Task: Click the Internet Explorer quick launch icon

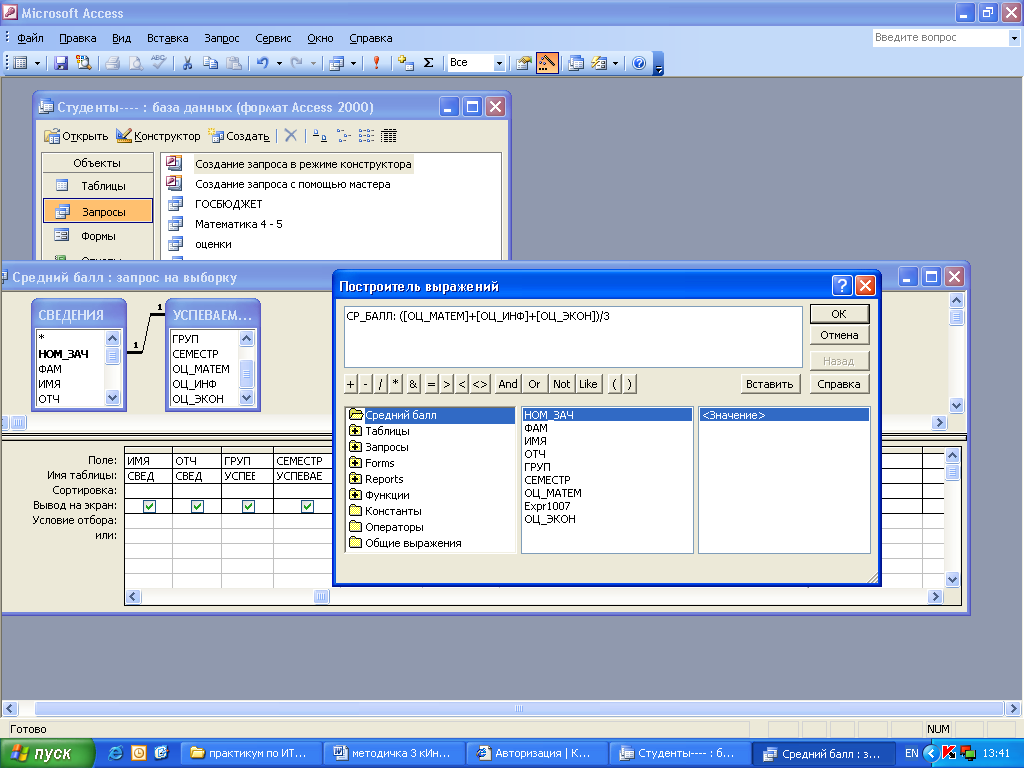Action: [116, 753]
